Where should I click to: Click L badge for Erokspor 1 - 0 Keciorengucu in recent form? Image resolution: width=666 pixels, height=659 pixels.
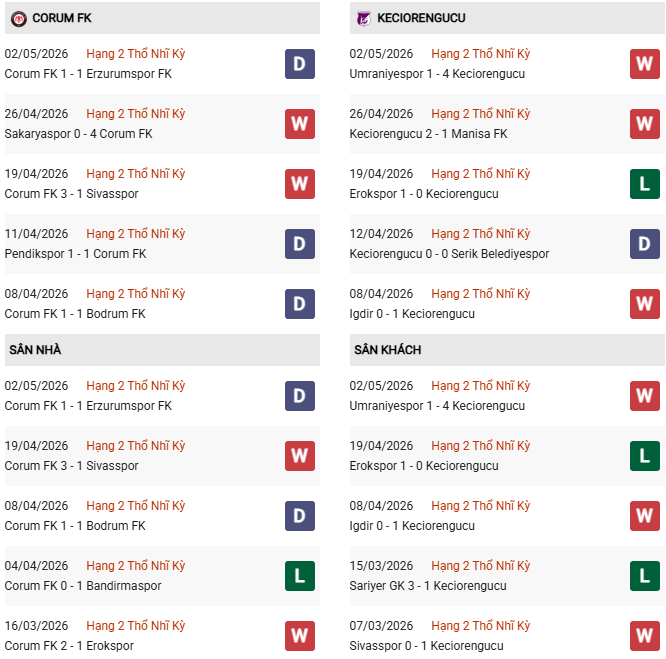[645, 184]
